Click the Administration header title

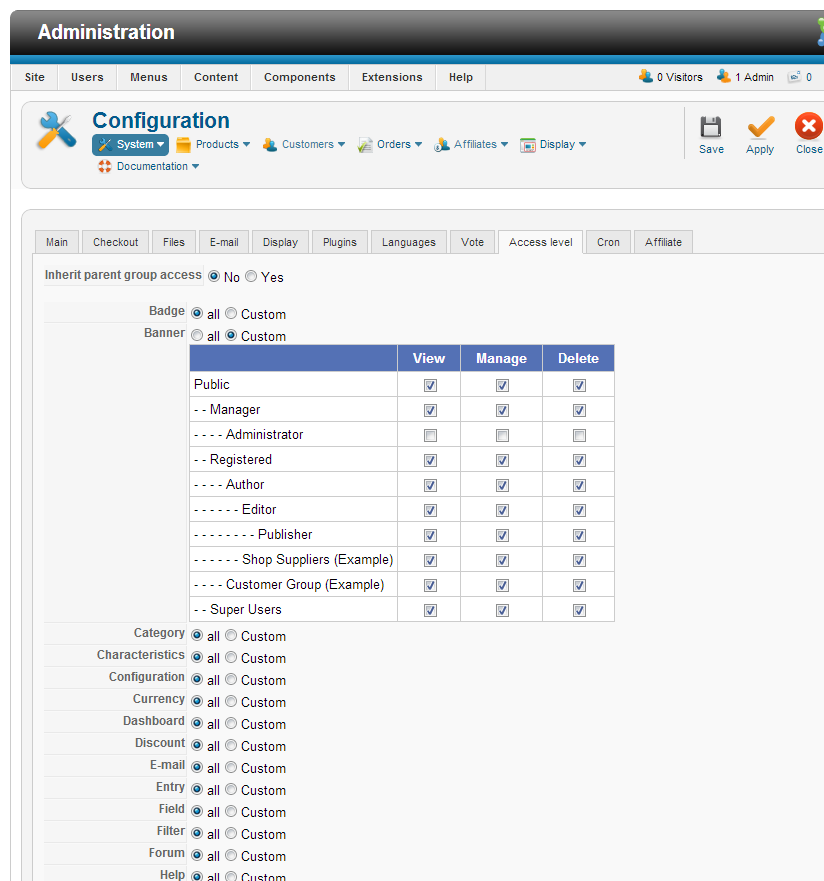click(x=106, y=32)
